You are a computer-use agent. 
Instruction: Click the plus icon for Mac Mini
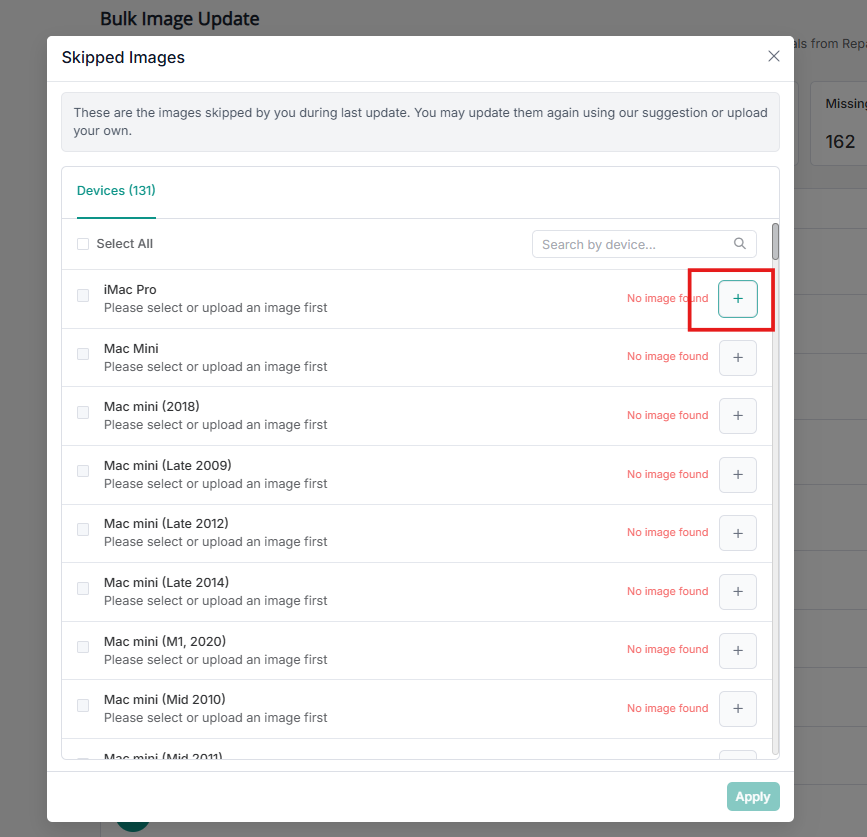click(x=737, y=357)
